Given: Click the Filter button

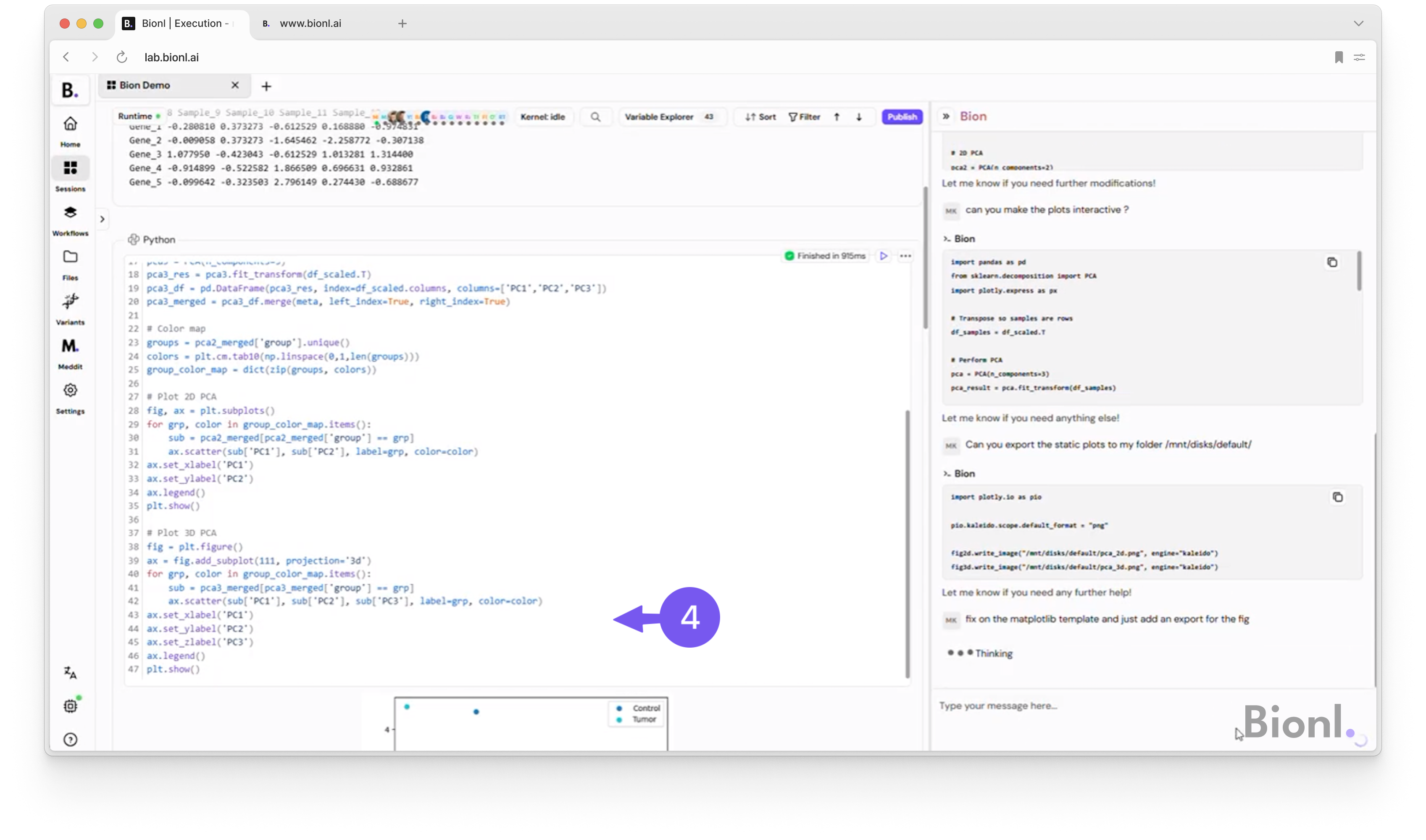Looking at the screenshot, I should pyautogui.click(x=804, y=117).
